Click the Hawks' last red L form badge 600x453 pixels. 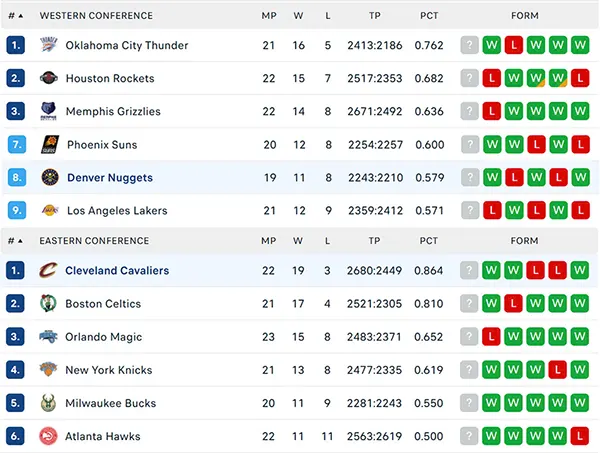[x=583, y=436]
